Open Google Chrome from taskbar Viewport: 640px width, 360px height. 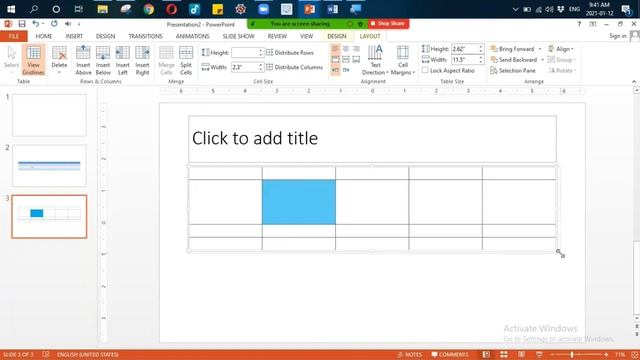point(149,9)
